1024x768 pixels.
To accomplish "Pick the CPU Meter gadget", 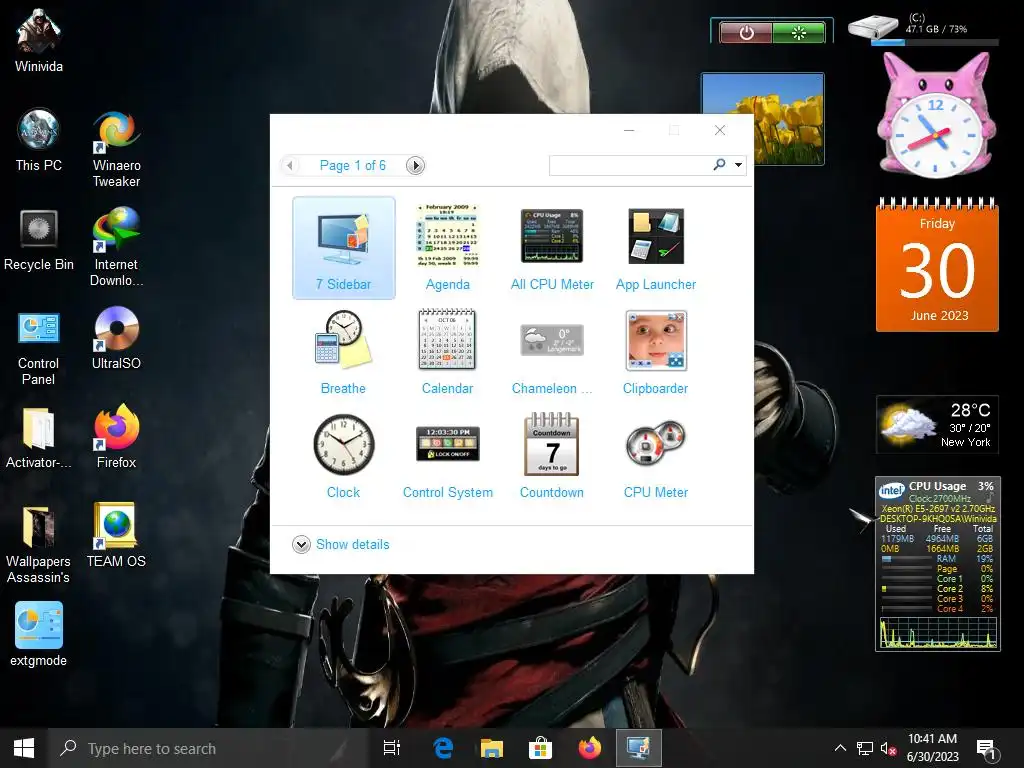I will coord(656,456).
